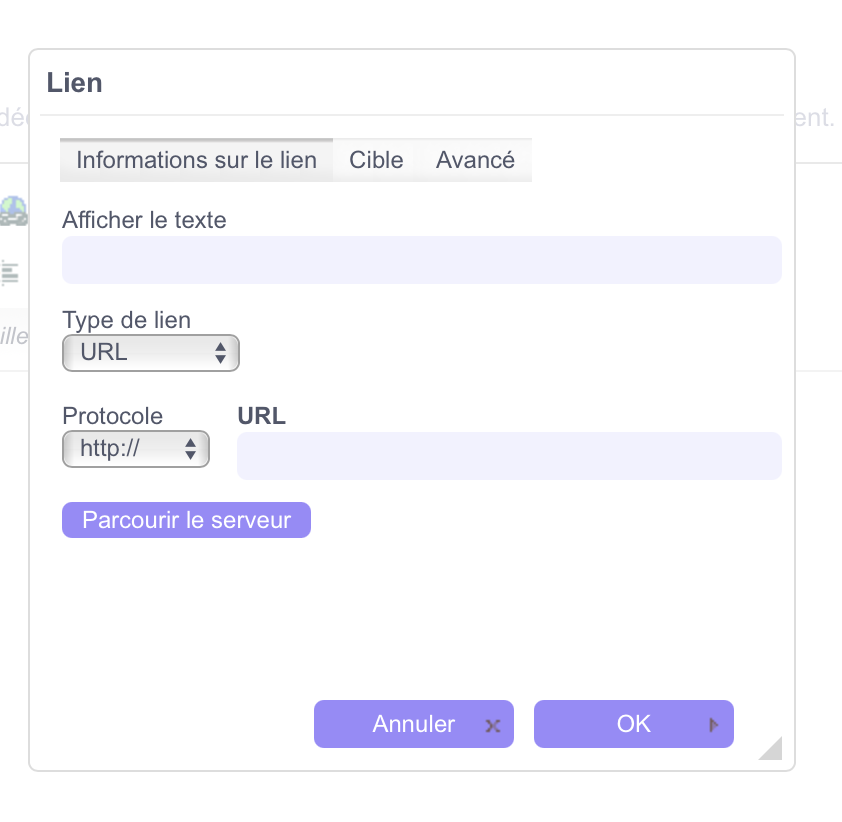Expand the Protocole http:// dropdown
The width and height of the screenshot is (842, 822).
[136, 449]
